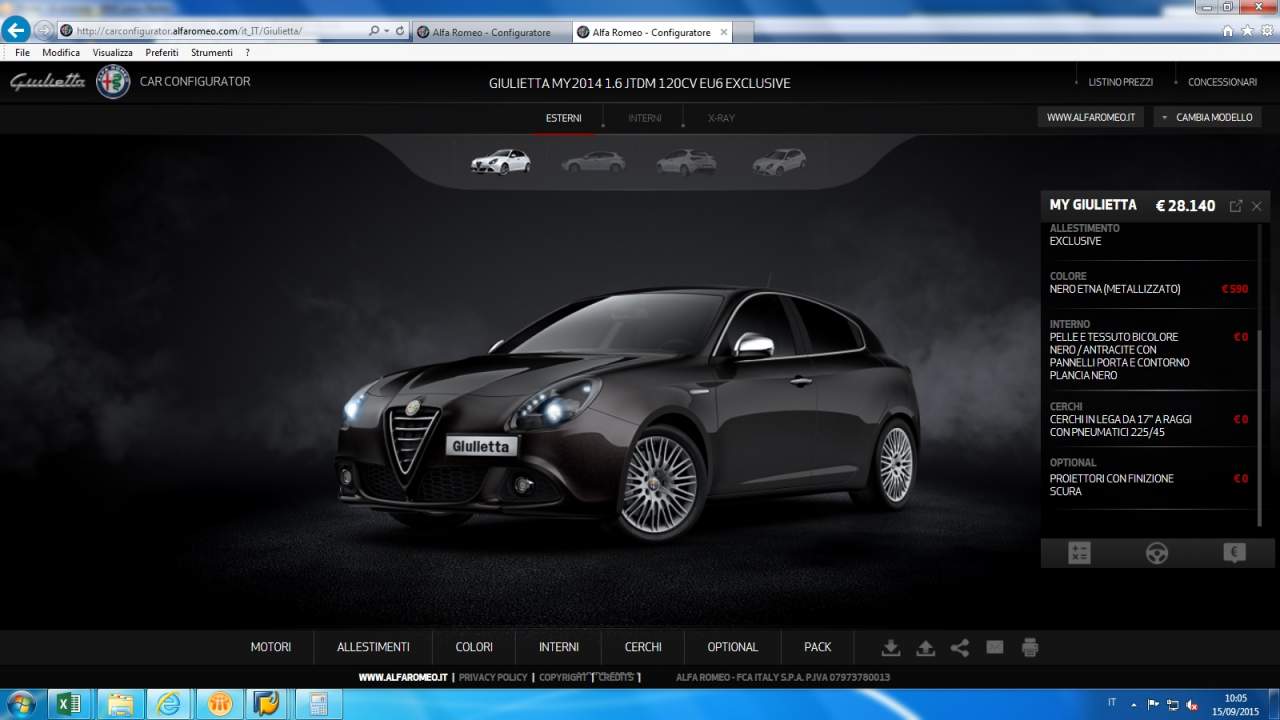
Task: Open the Visualizza menu
Action: coord(113,52)
